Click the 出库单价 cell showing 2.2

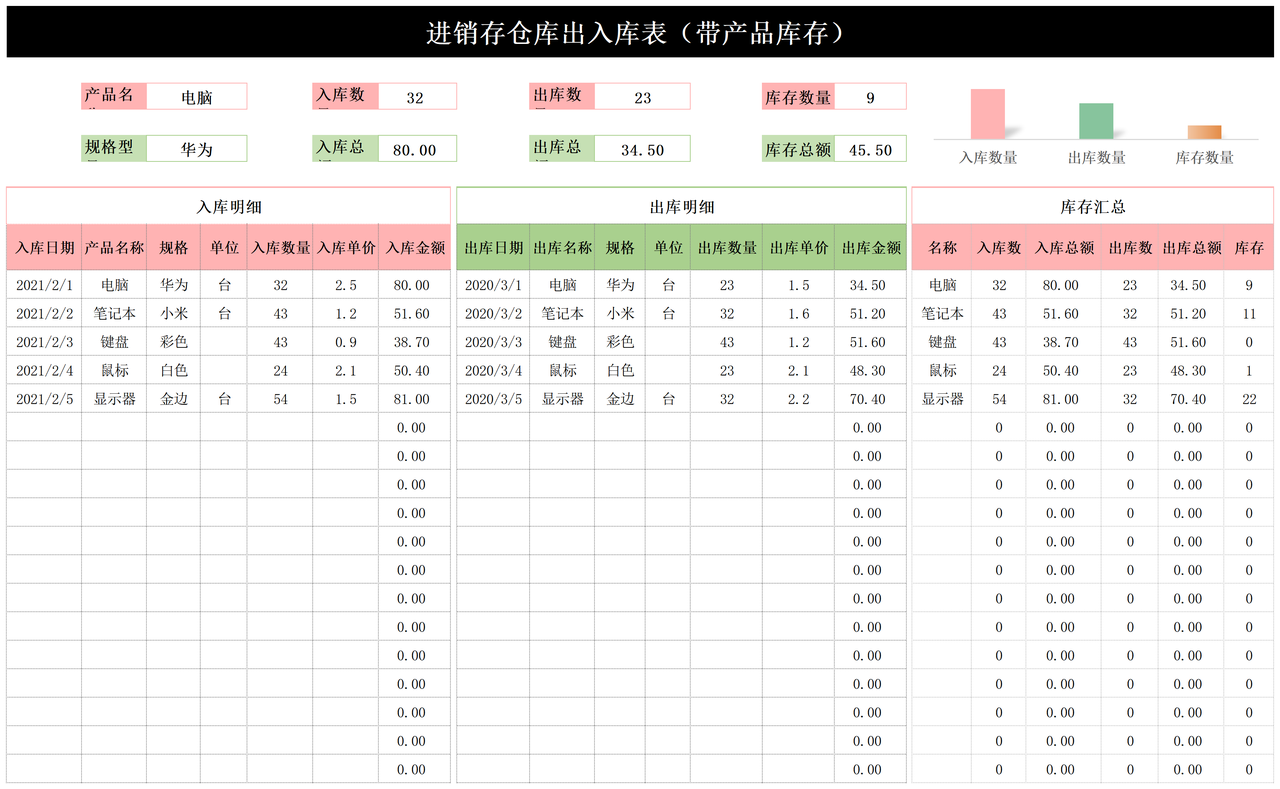coord(798,399)
